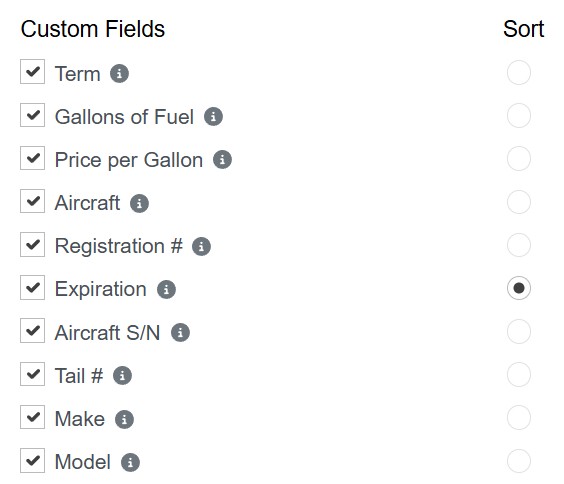Click info icon beside Gallons of Fuel

pos(213,117)
